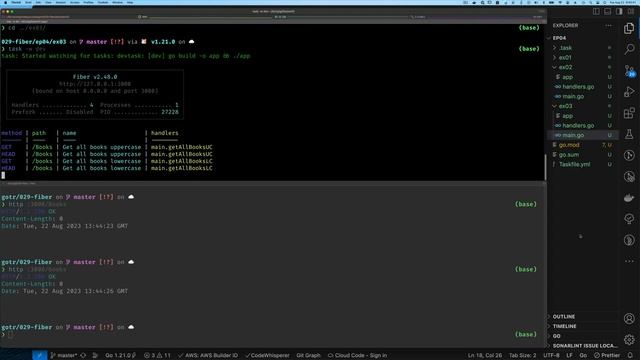Toggle primary side bar layout icon
This screenshot has height=360, width=640.
pos(596,11)
